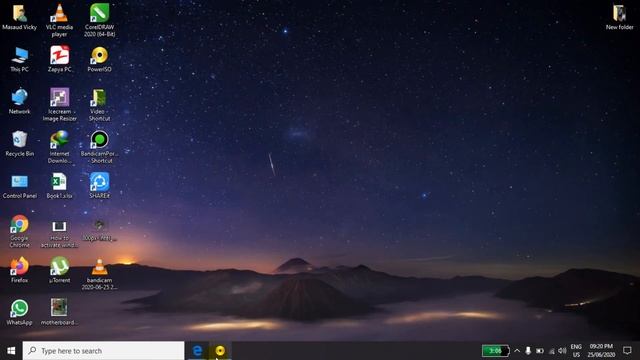Select the Google Chrome shortcut
The width and height of the screenshot is (640, 360).
(x=19, y=231)
